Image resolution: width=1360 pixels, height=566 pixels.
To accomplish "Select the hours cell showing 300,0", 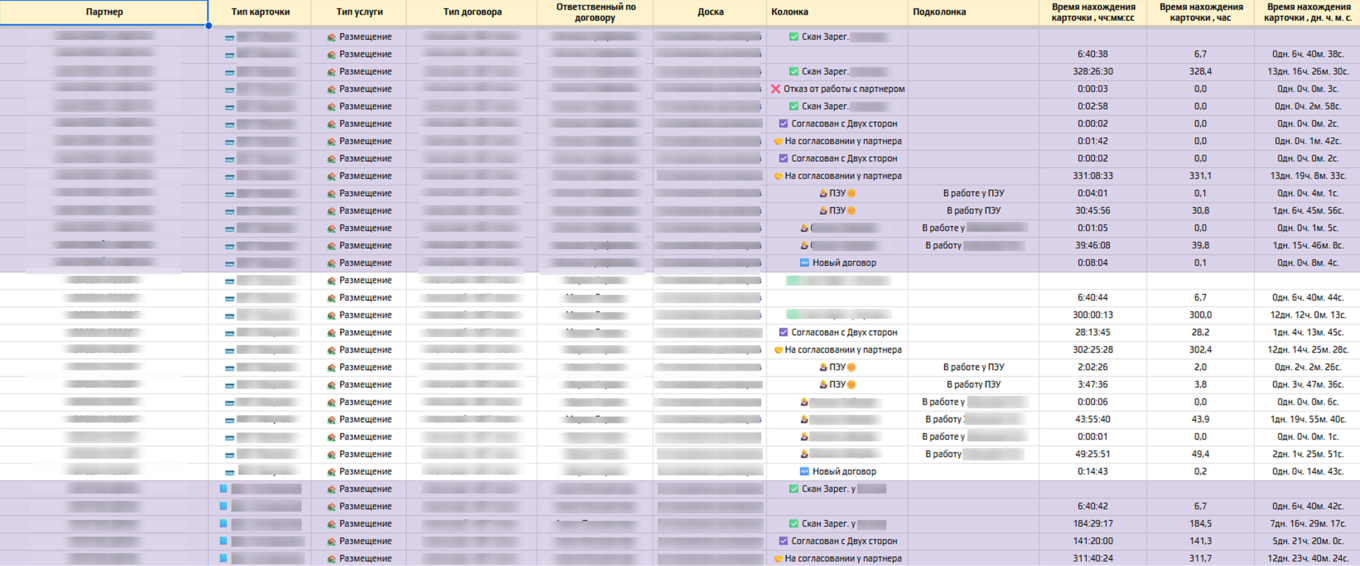I will point(1200,315).
